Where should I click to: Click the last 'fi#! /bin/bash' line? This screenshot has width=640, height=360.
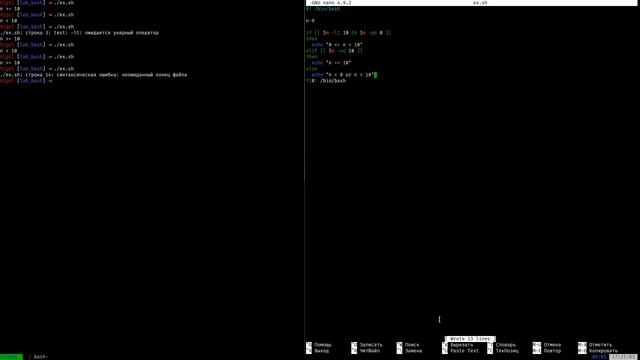pos(326,81)
